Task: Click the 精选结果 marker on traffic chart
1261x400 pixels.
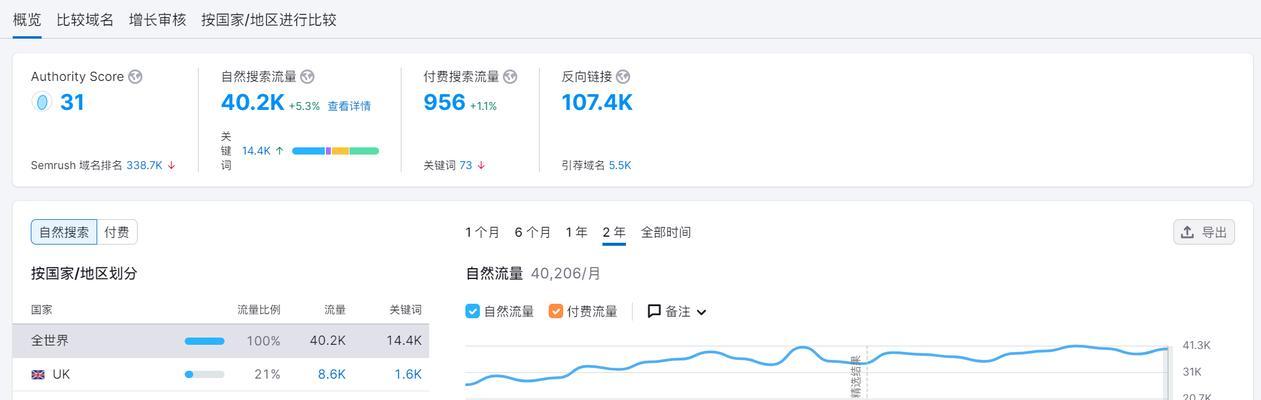Action: coord(856,377)
